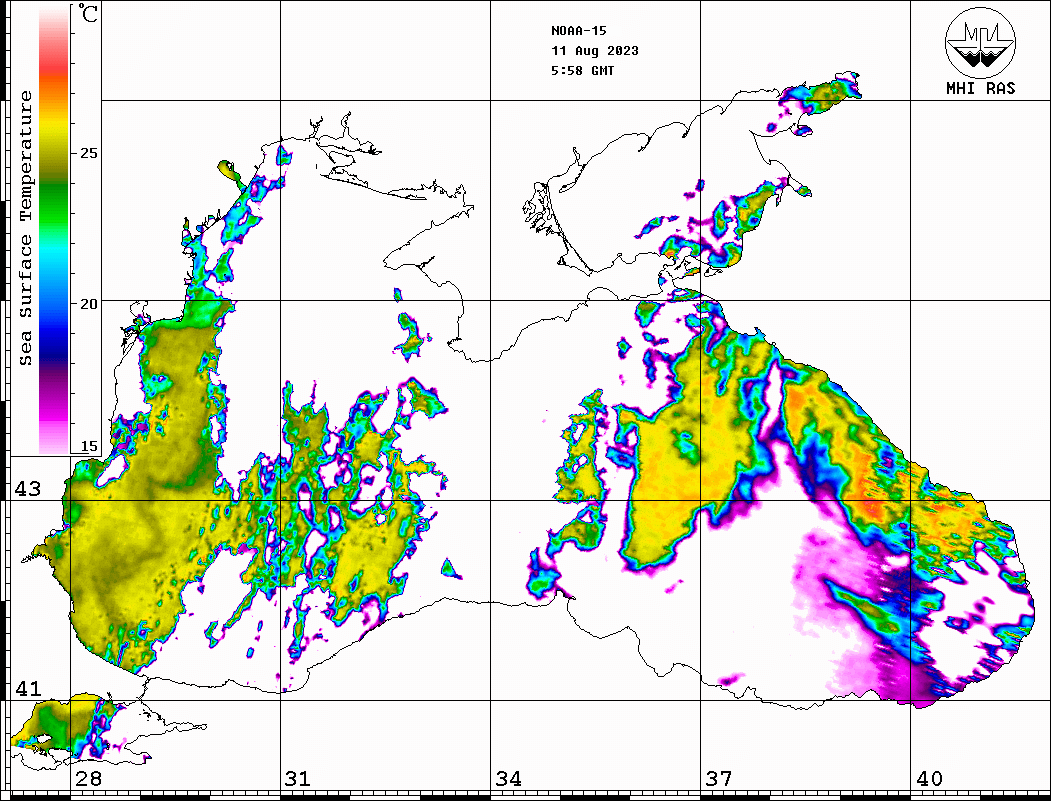Click longitude label 28

pyautogui.click(x=89, y=779)
